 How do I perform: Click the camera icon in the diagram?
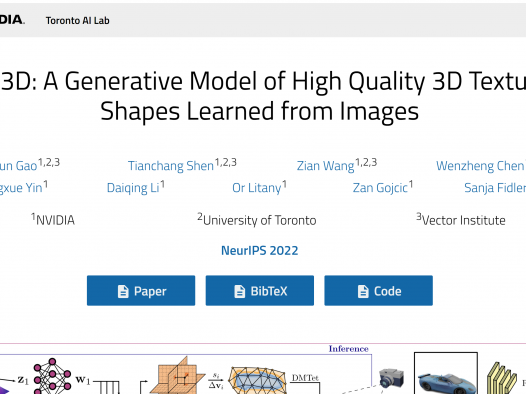(x=391, y=378)
